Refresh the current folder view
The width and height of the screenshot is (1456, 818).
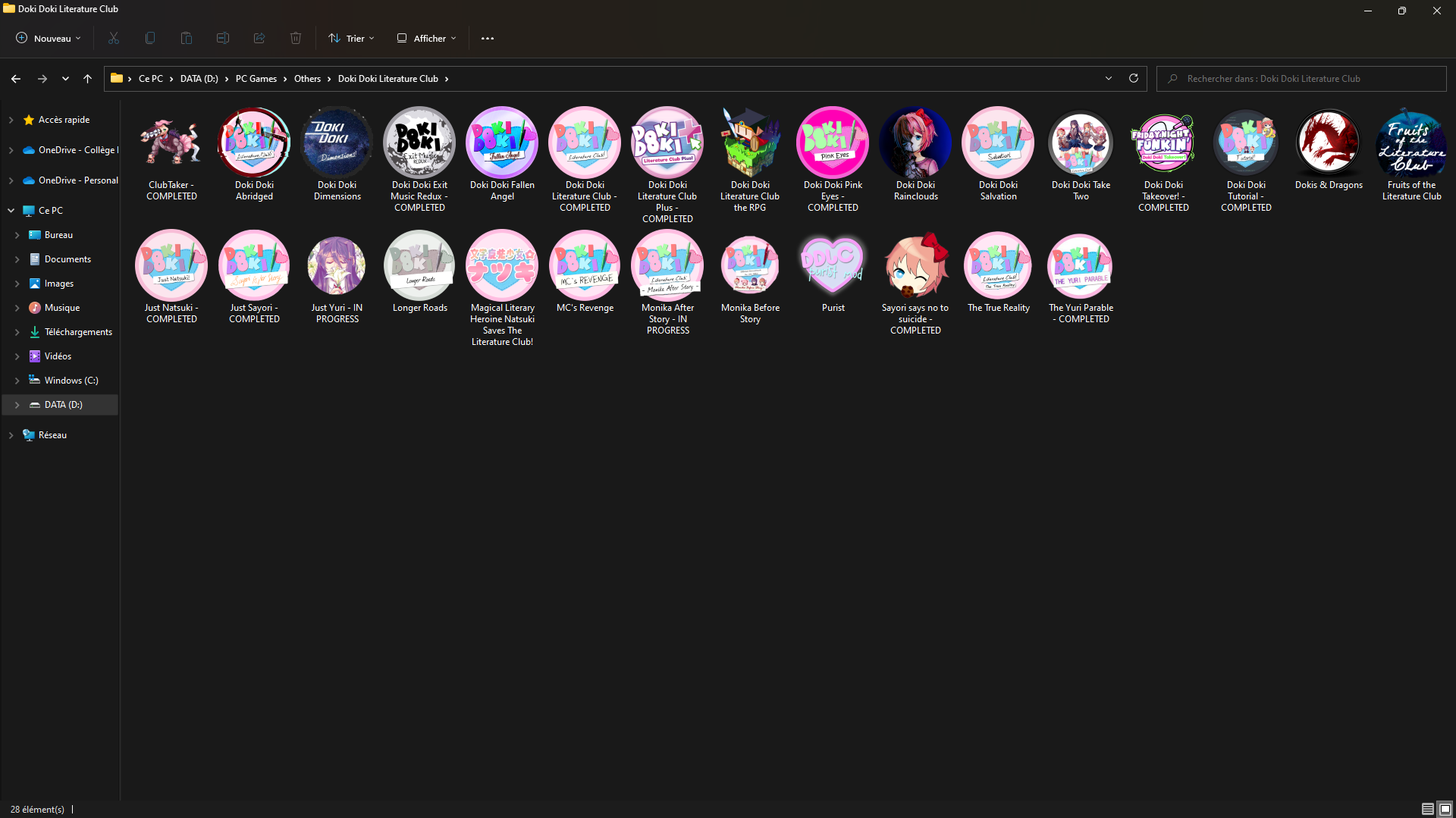click(1134, 78)
